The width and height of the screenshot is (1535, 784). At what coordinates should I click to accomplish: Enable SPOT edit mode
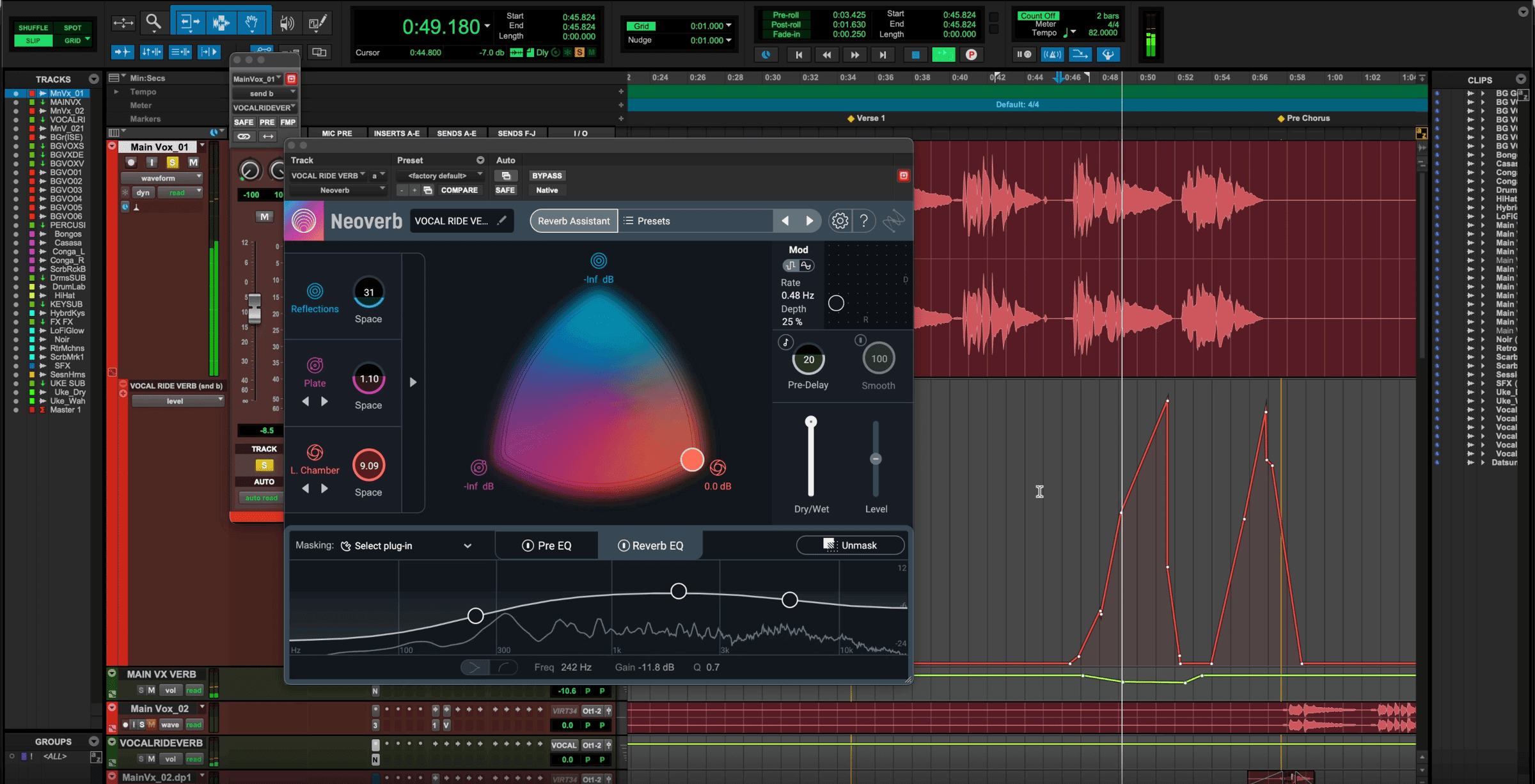(72, 27)
